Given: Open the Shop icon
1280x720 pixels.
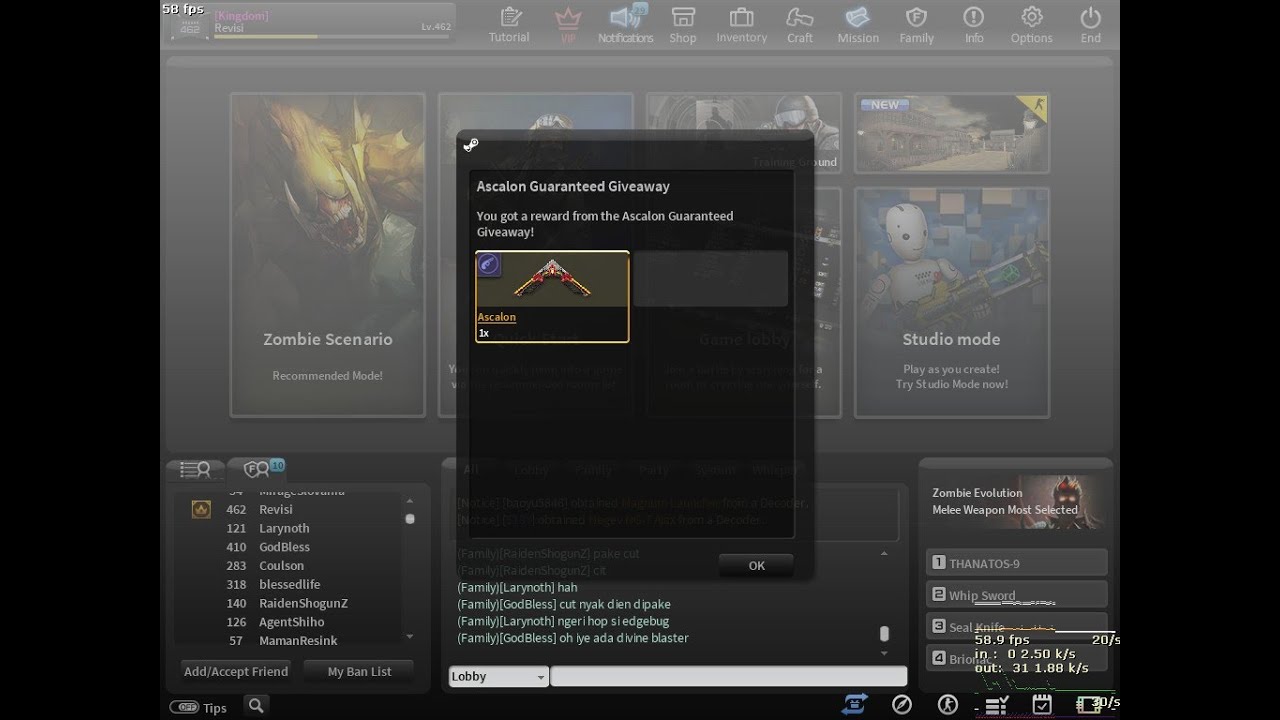Looking at the screenshot, I should (x=683, y=17).
